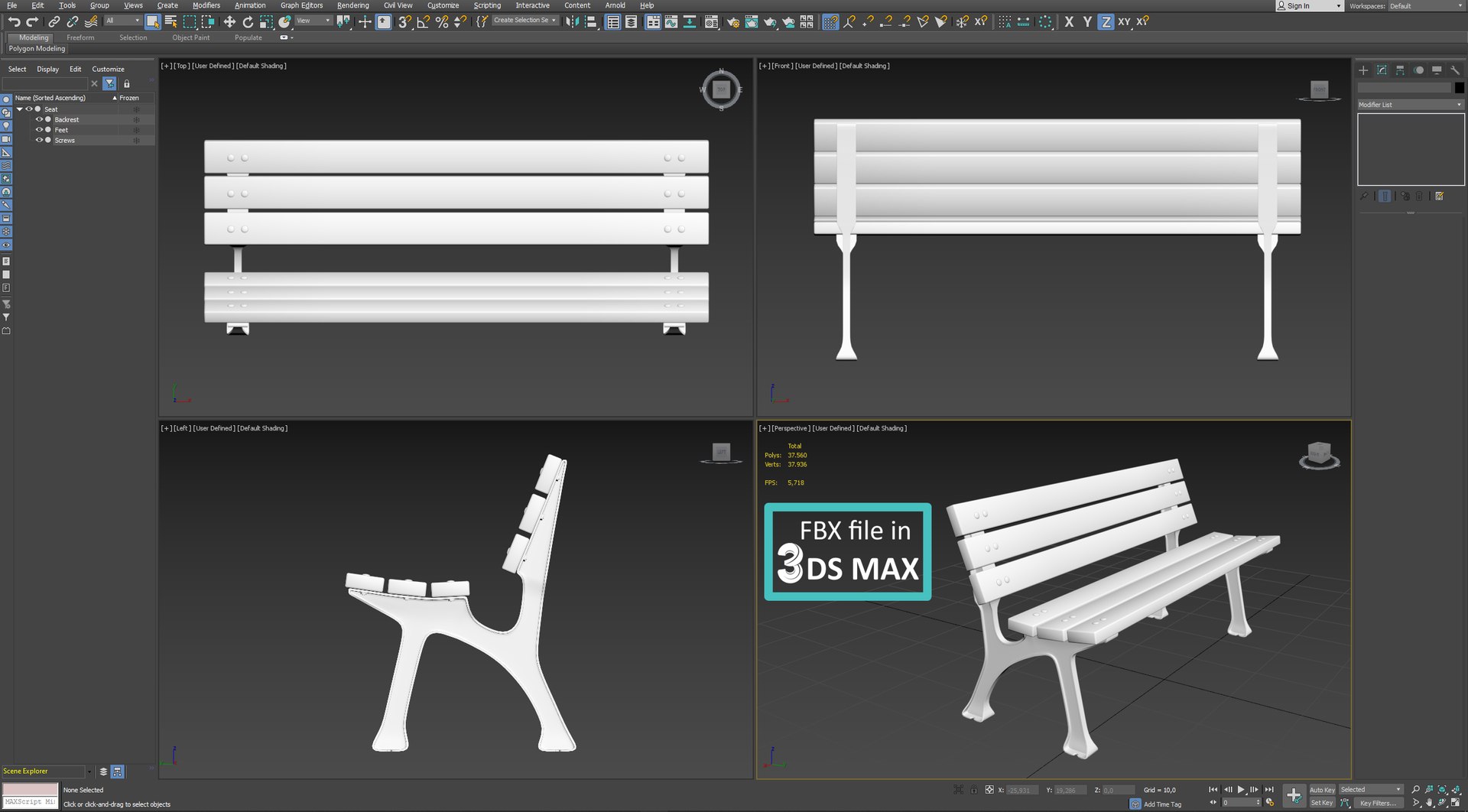Click the Undo arrow icon
The height and width of the screenshot is (812, 1468).
click(14, 22)
